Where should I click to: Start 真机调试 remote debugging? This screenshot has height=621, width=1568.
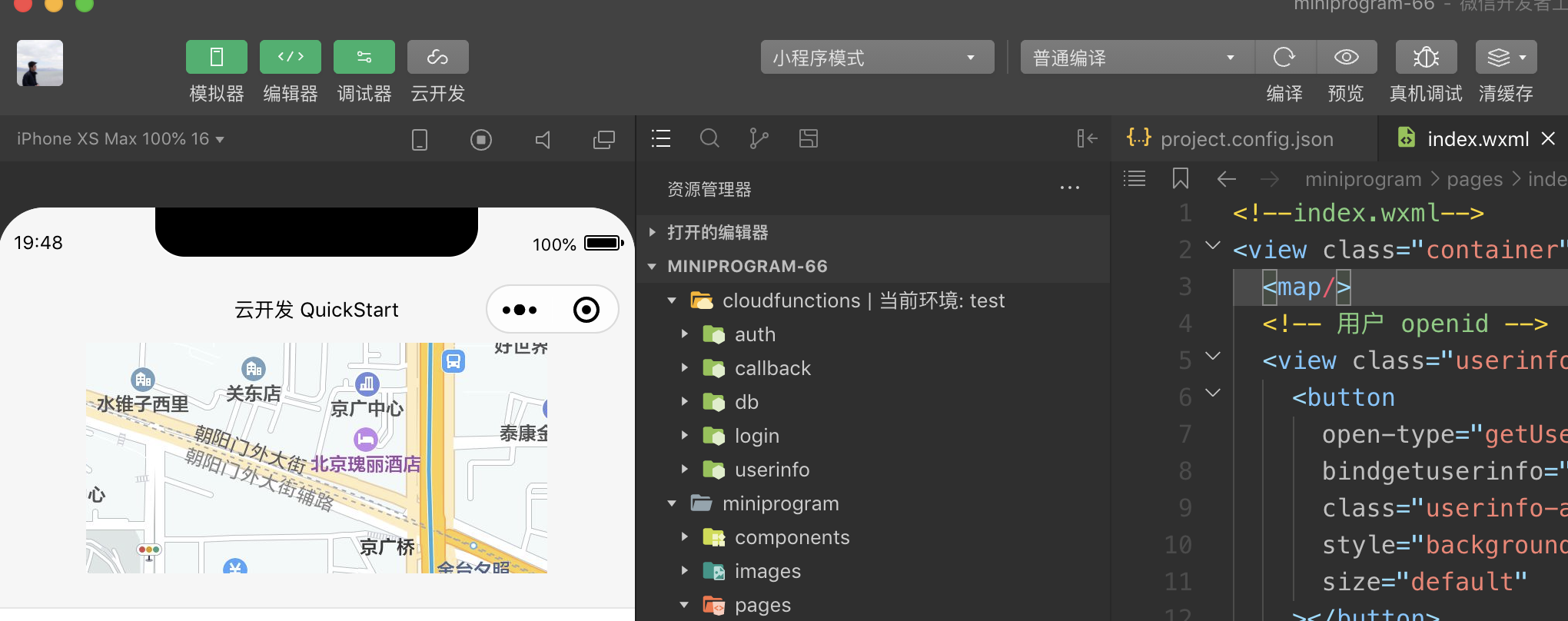1426,58
